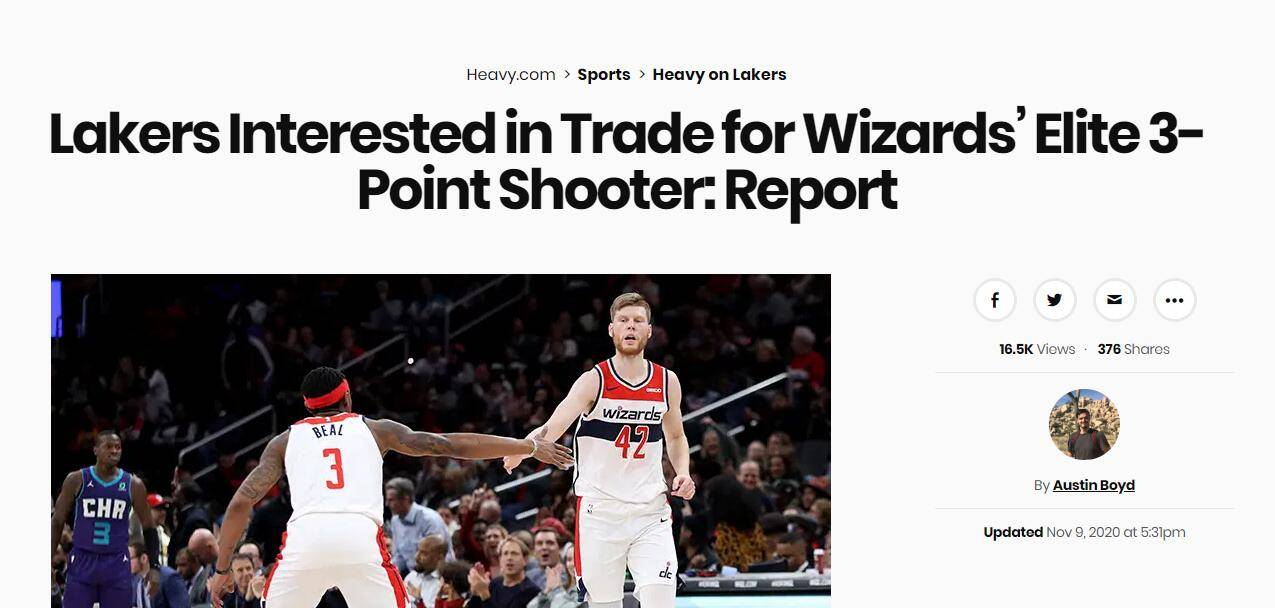Click the CHR jersey player in photo
Image resolution: width=1275 pixels, height=608 pixels.
pyautogui.click(x=101, y=510)
